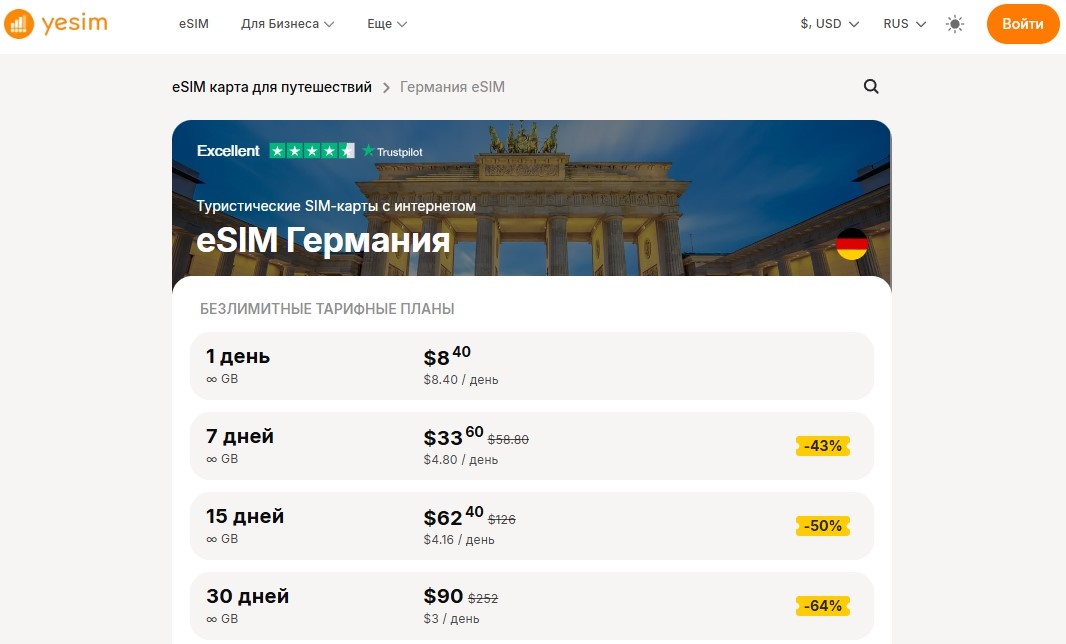Click the -64% discount badge
The image size is (1066, 644).
tap(822, 605)
